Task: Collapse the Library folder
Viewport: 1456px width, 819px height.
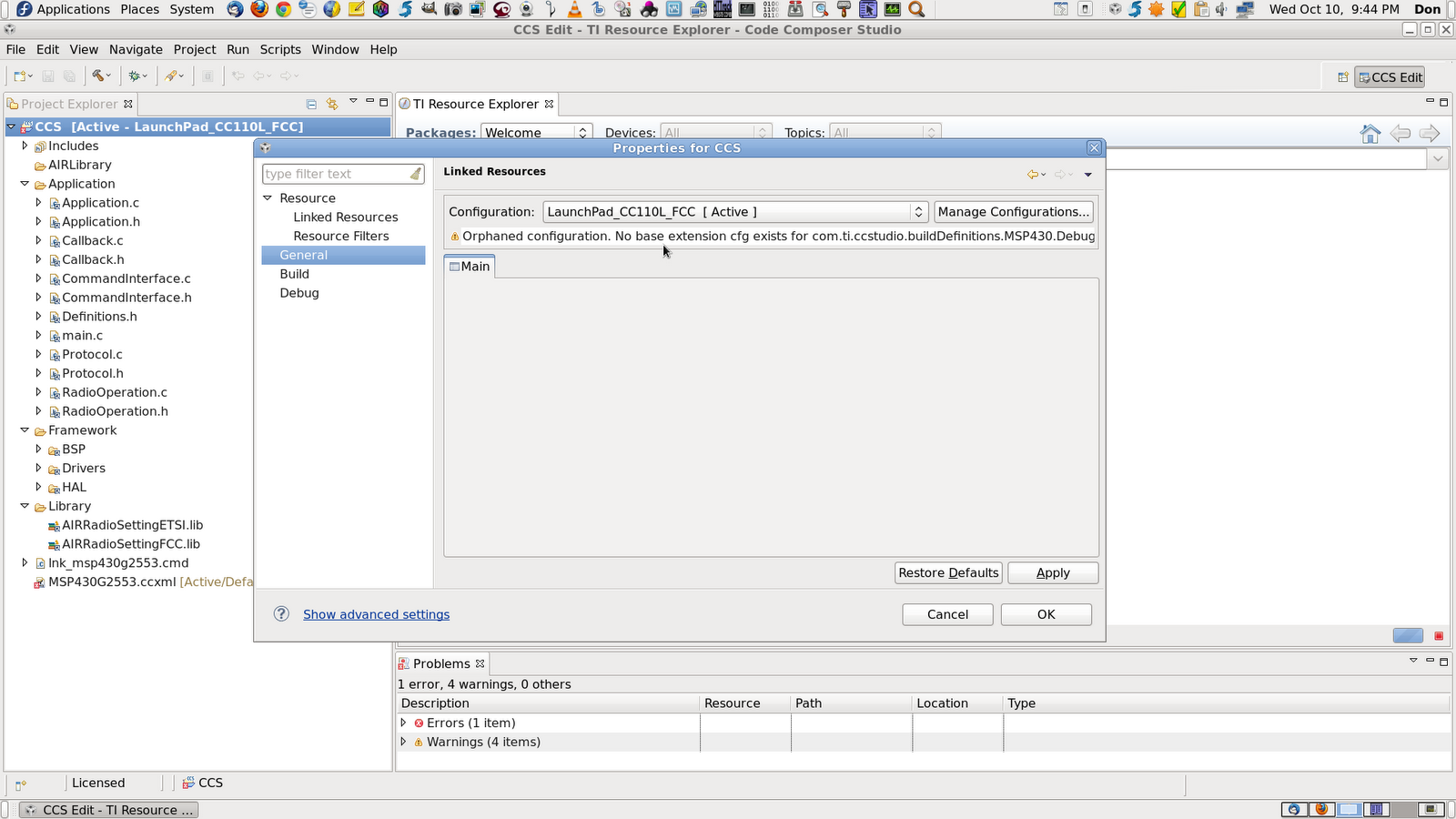Action: 25,506
